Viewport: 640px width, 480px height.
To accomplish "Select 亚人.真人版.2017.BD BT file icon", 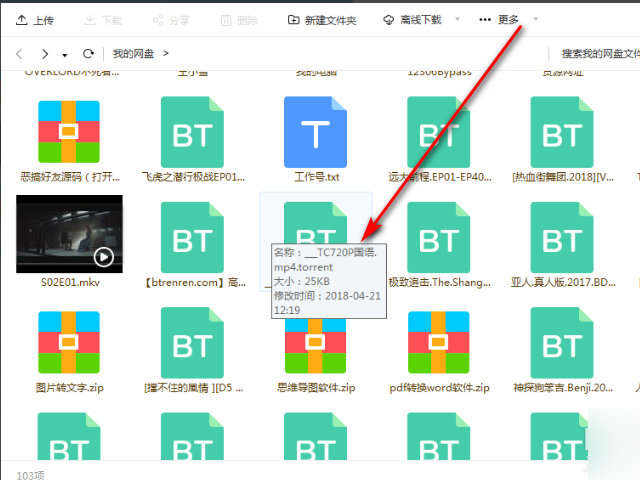I will pyautogui.click(x=562, y=237).
